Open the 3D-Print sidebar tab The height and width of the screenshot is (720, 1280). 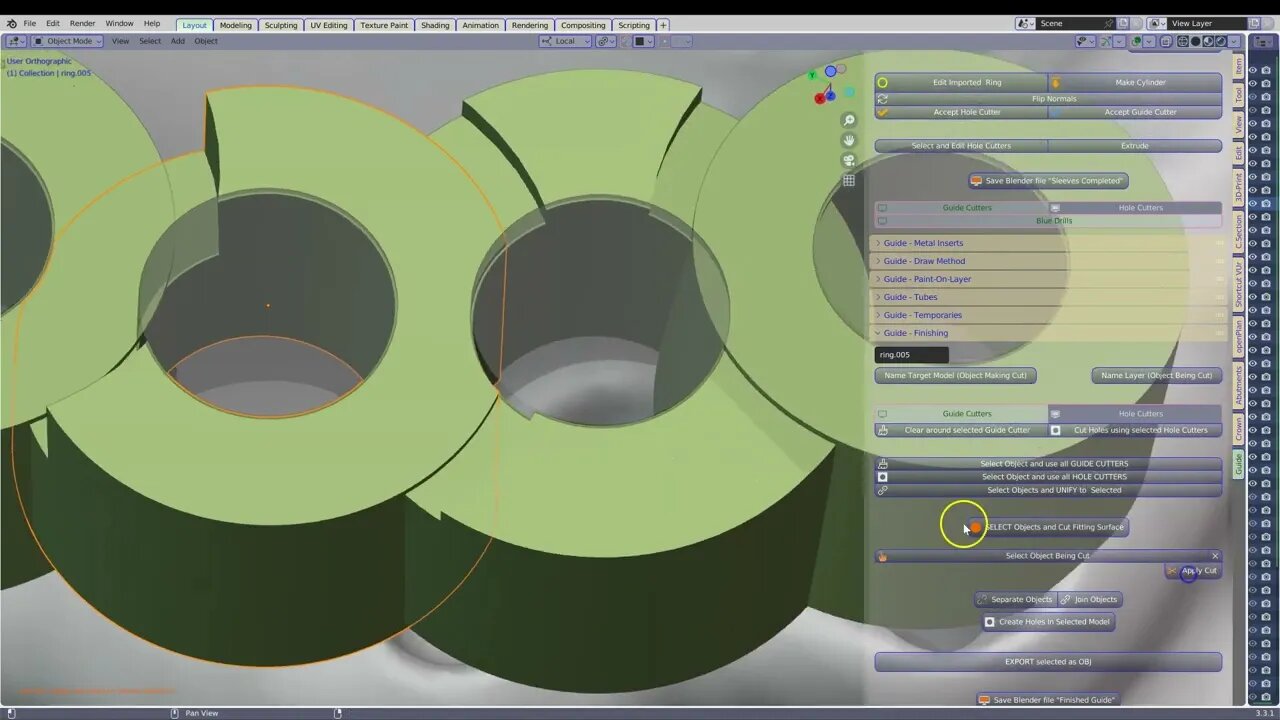1238,188
